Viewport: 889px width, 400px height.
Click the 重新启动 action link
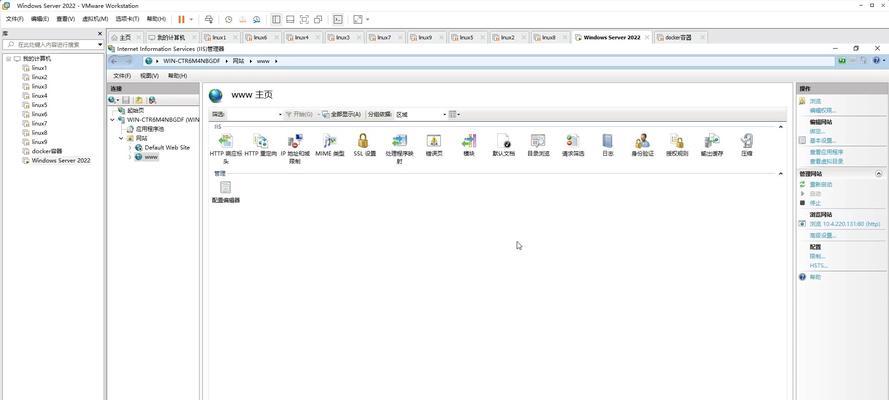pyautogui.click(x=820, y=184)
